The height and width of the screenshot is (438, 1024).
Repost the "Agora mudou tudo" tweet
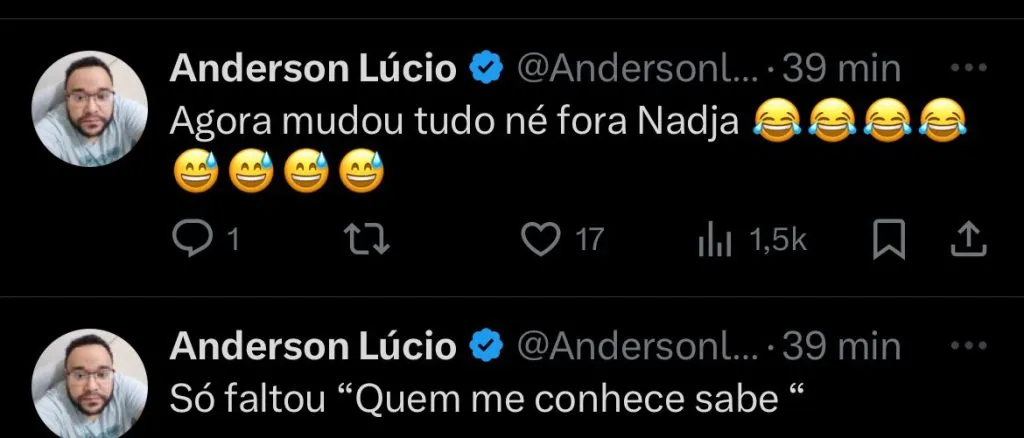click(x=373, y=240)
